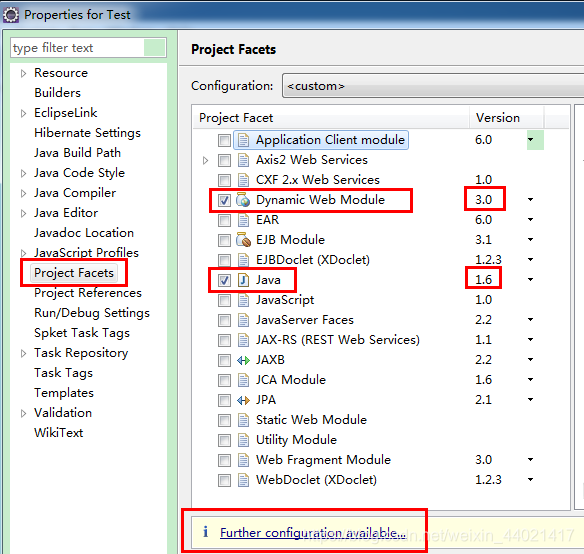Click the Java facet J icon

[243, 280]
